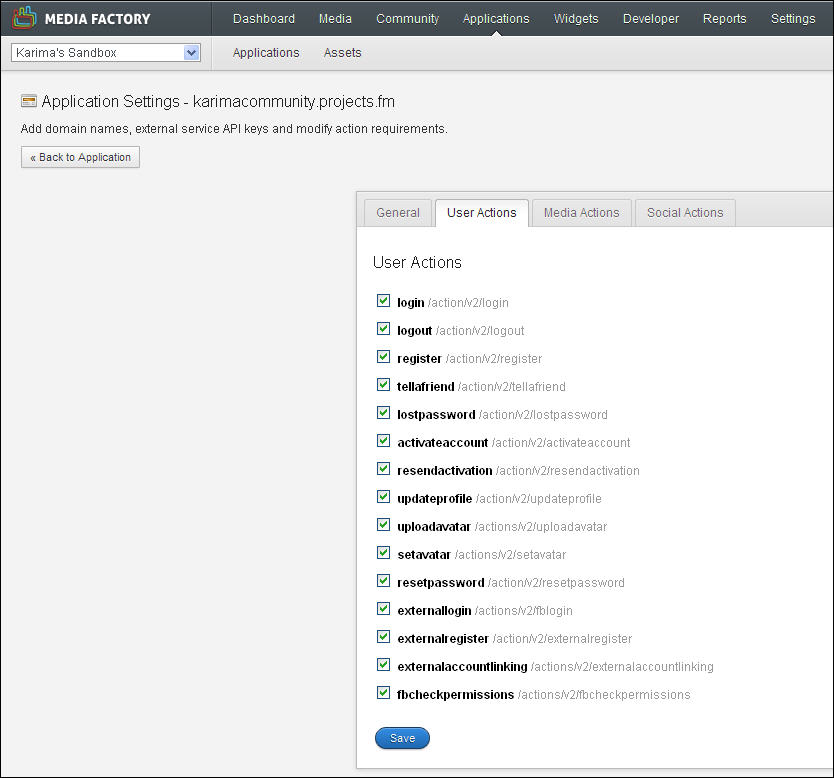Switch to the General tab

(x=398, y=213)
